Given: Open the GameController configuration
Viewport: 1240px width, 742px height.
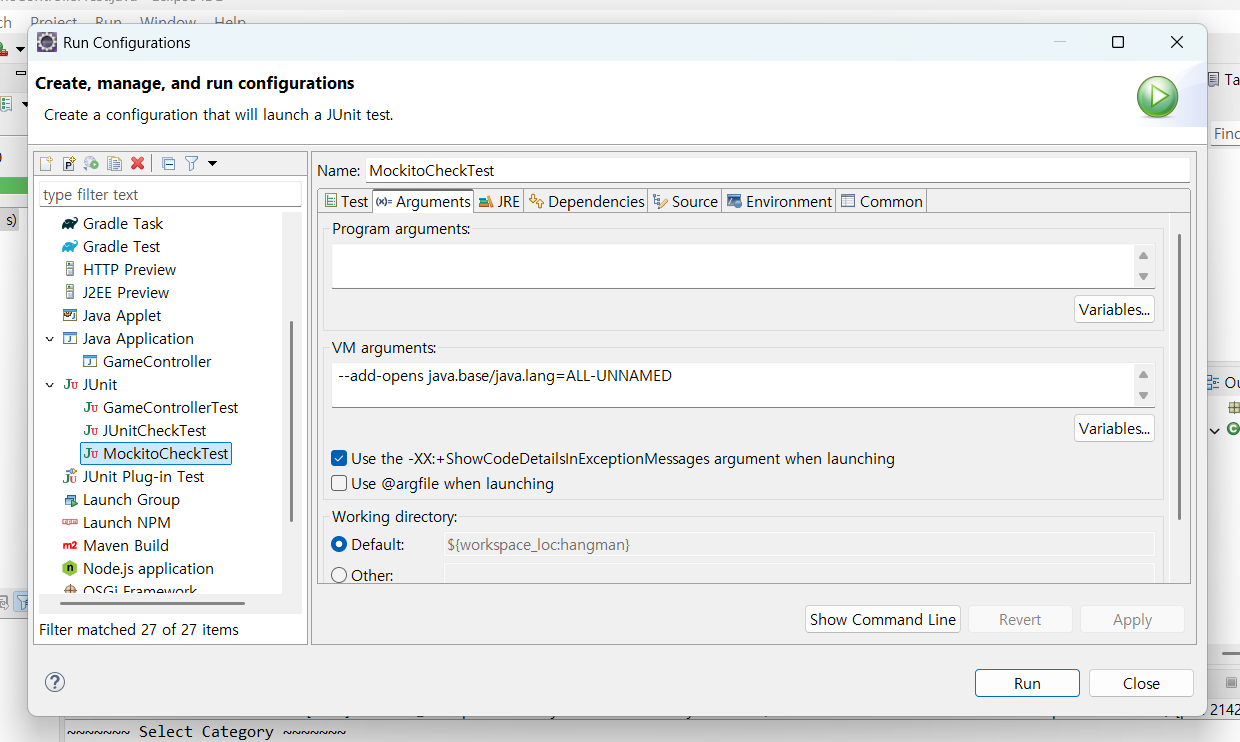Looking at the screenshot, I should coord(157,361).
